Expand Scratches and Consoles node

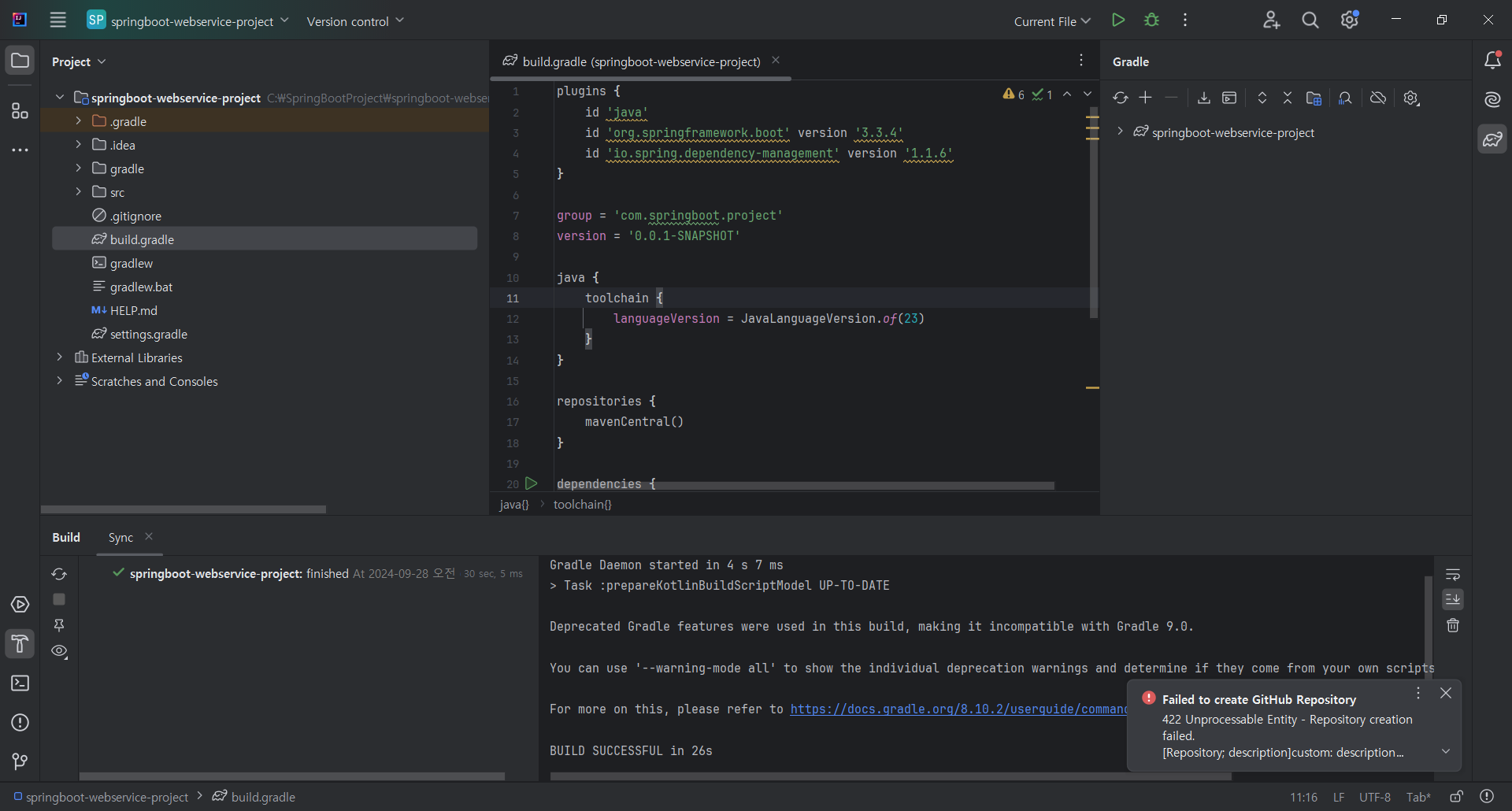59,380
